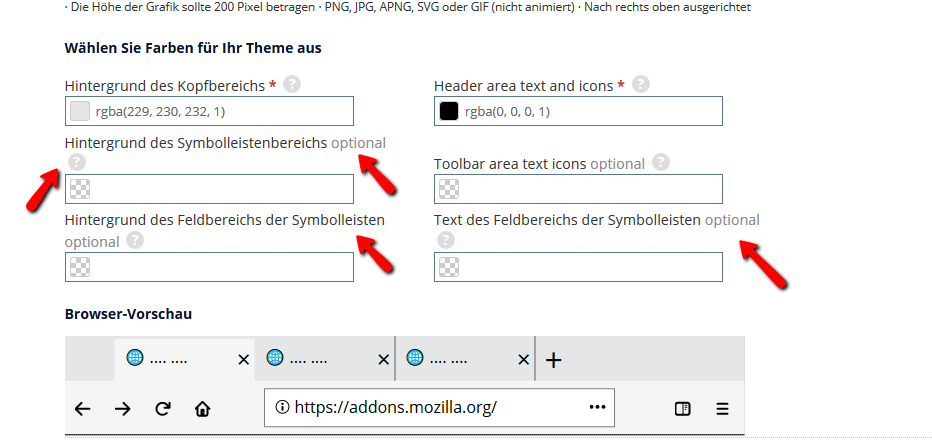The image size is (932, 446).
Task: Select the third preview tab
Action: coord(465,359)
